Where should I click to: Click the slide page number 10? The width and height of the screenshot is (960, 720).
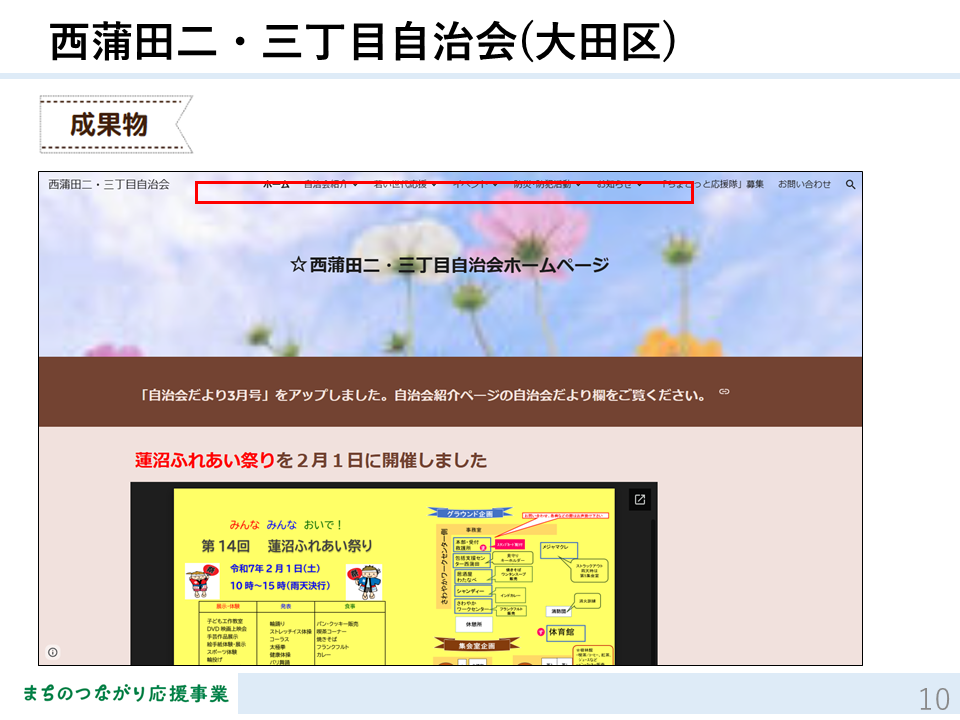[x=934, y=699]
